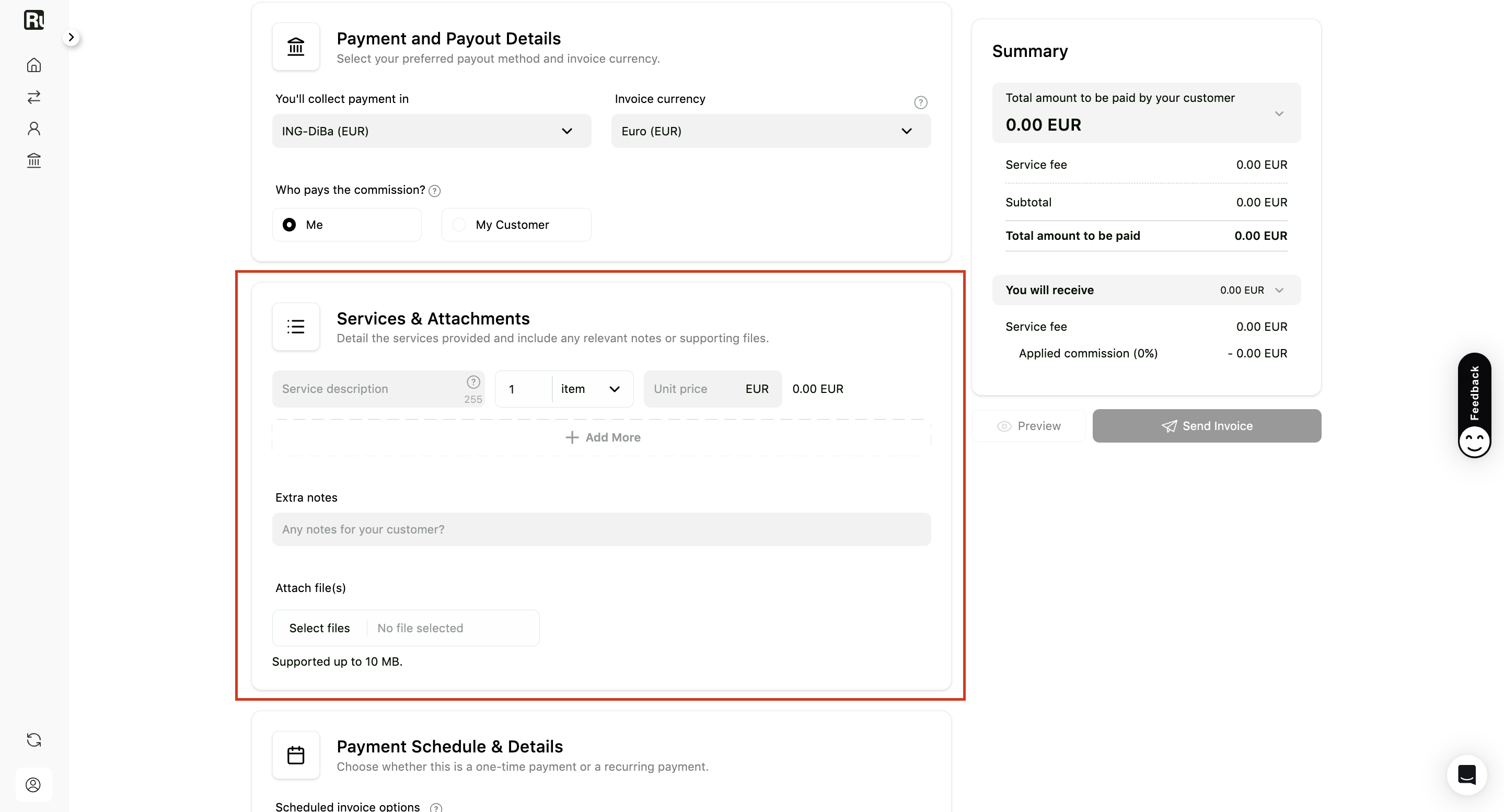
Task: Open the bank accounts icon in sidebar
Action: (34, 160)
